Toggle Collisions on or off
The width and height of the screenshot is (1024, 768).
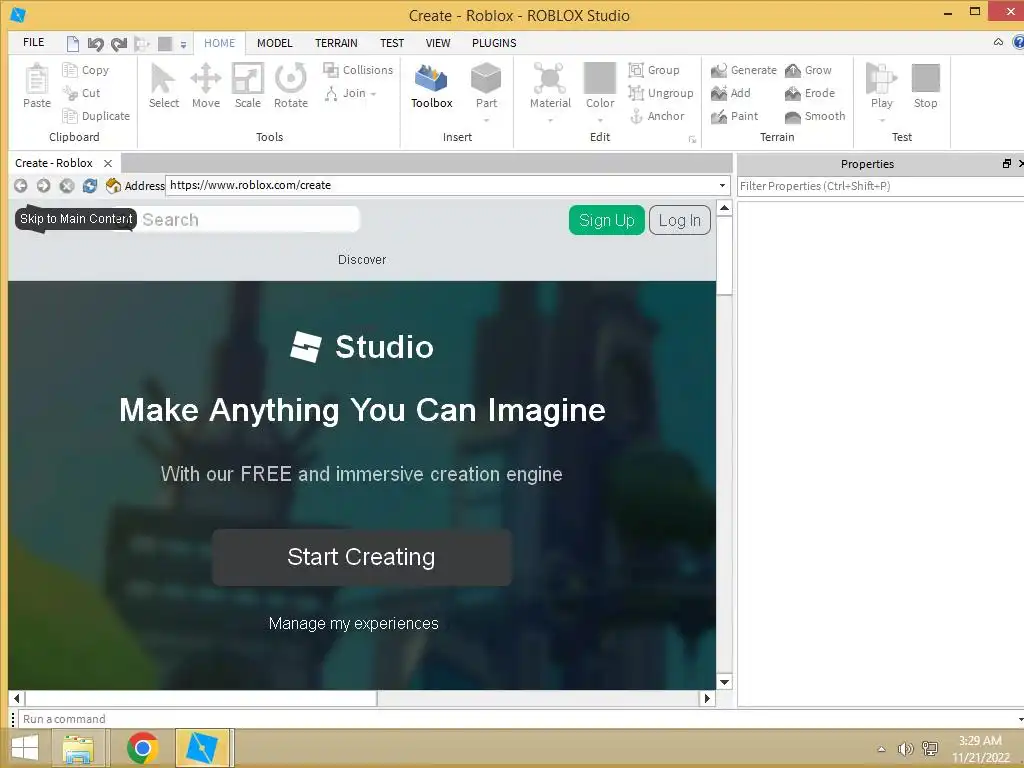[x=358, y=70]
